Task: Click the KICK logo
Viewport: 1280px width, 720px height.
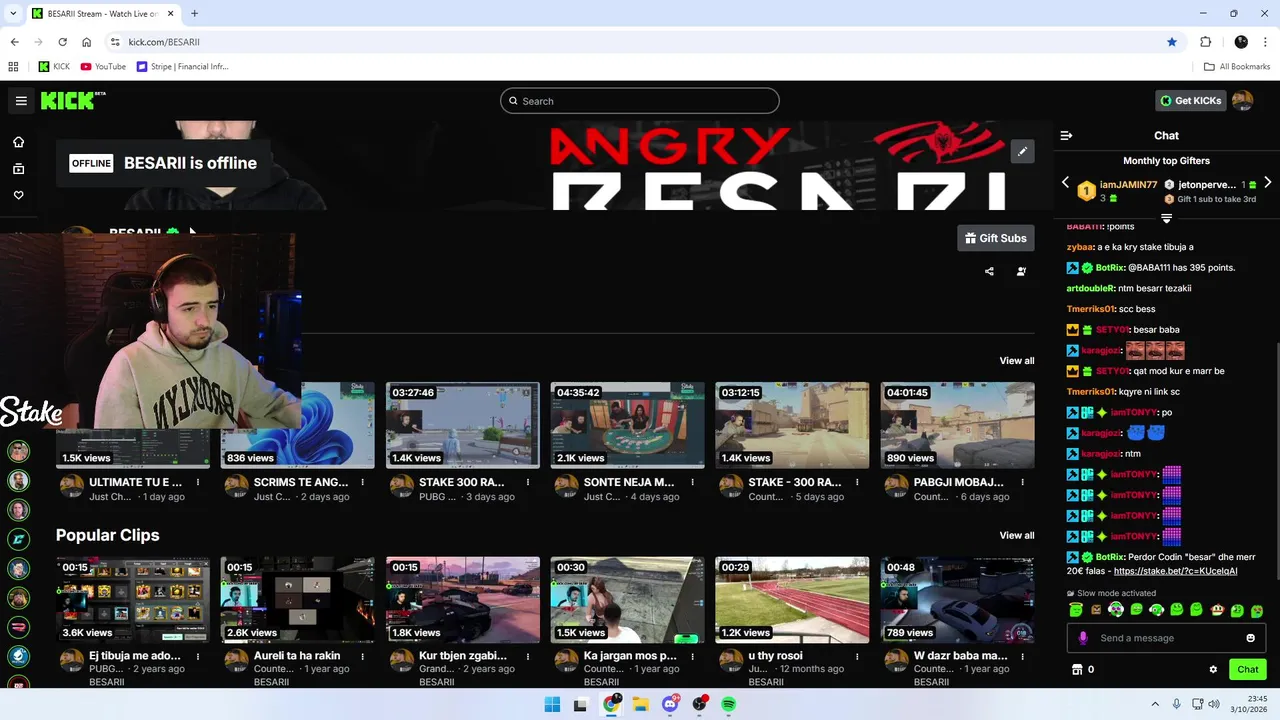Action: [x=72, y=100]
